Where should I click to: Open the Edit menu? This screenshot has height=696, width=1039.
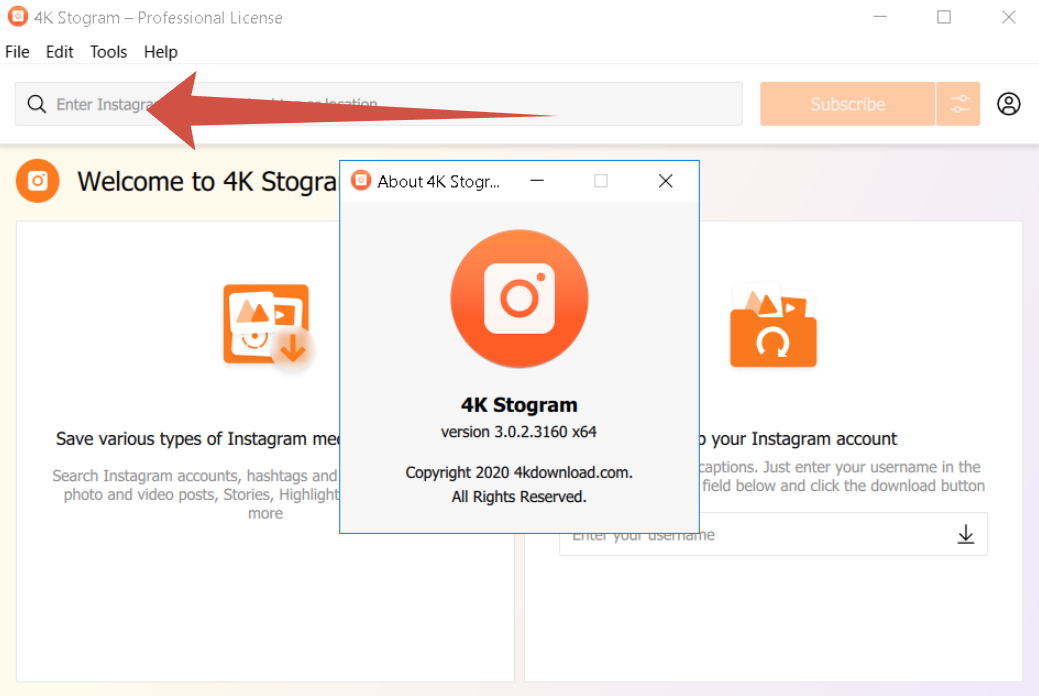(59, 52)
